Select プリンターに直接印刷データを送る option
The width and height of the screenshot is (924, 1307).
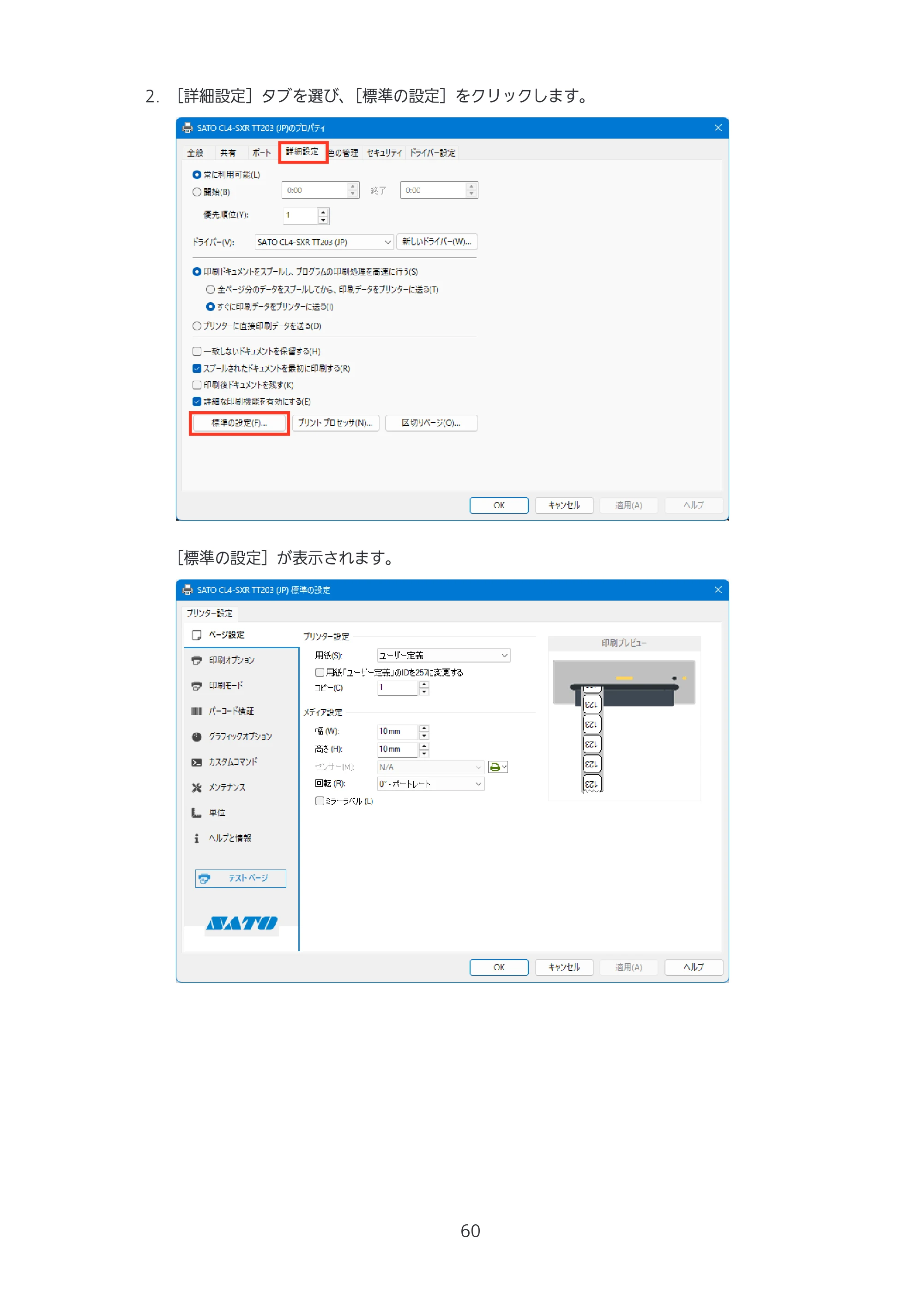196,326
